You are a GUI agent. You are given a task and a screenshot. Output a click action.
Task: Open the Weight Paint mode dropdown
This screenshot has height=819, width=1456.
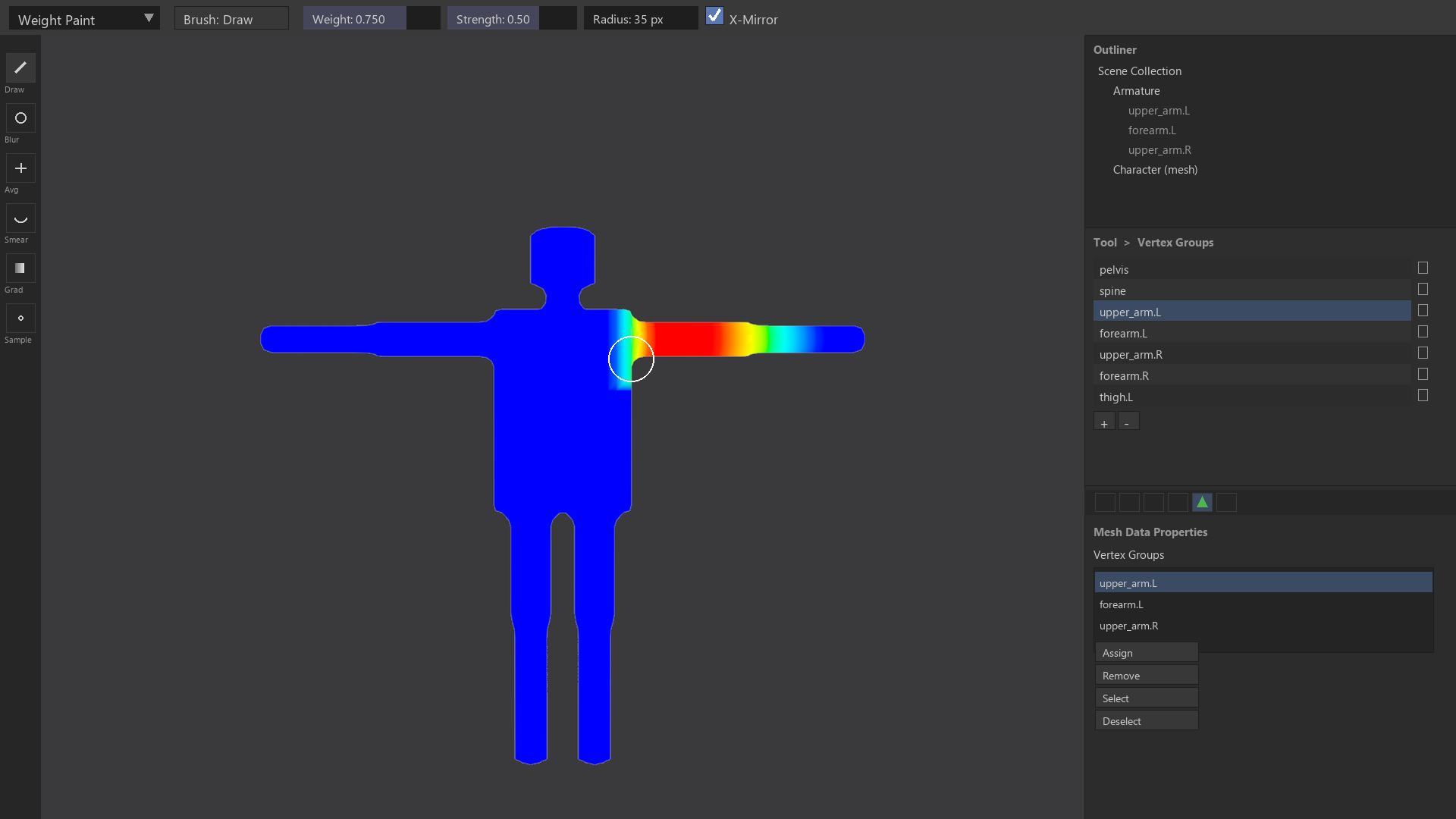coord(84,19)
